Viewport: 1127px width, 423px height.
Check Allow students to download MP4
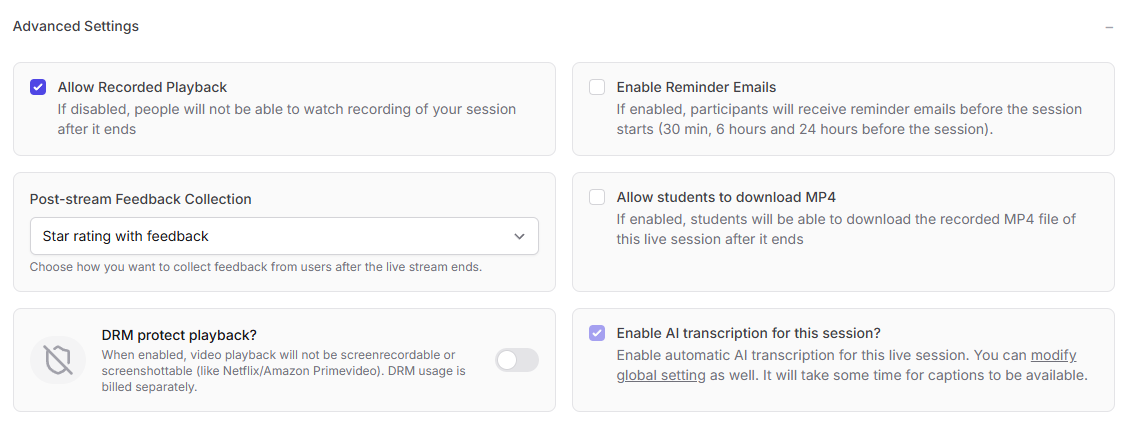click(597, 197)
